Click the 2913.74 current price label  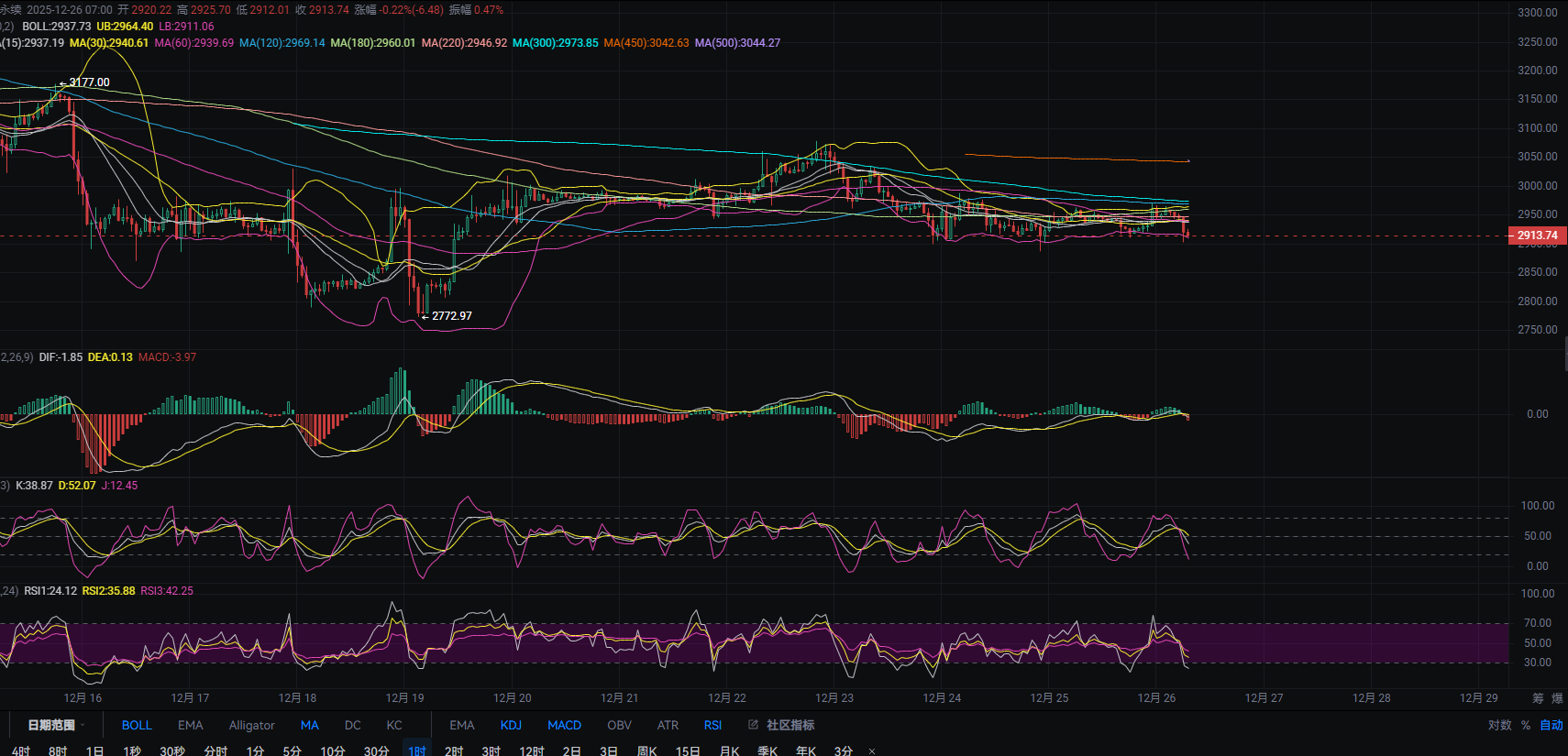click(x=1537, y=236)
